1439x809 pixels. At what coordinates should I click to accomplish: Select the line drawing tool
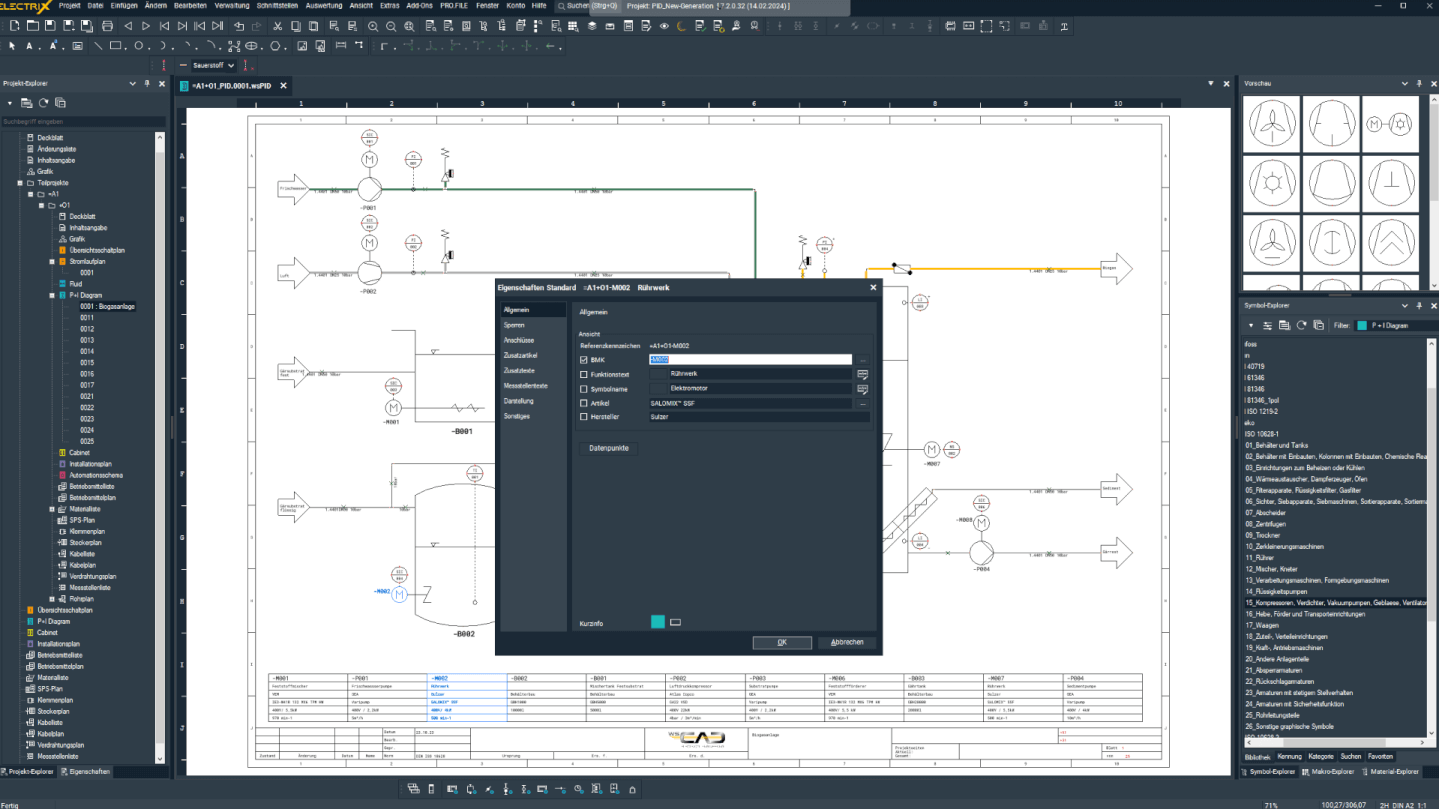pos(97,46)
